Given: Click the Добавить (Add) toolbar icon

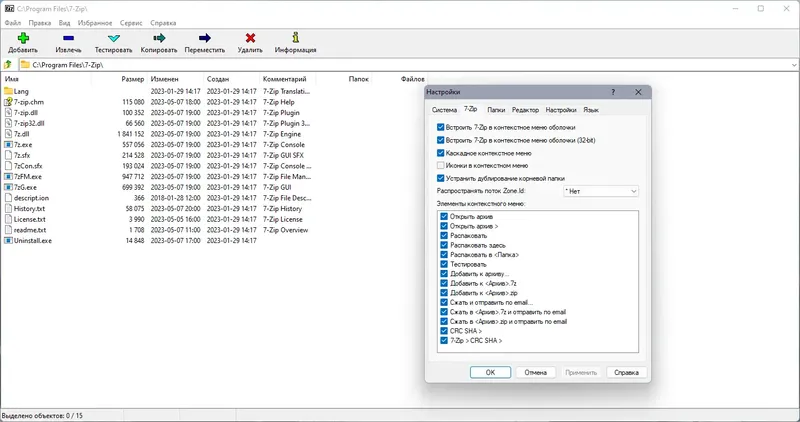Looking at the screenshot, I should 23,38.
